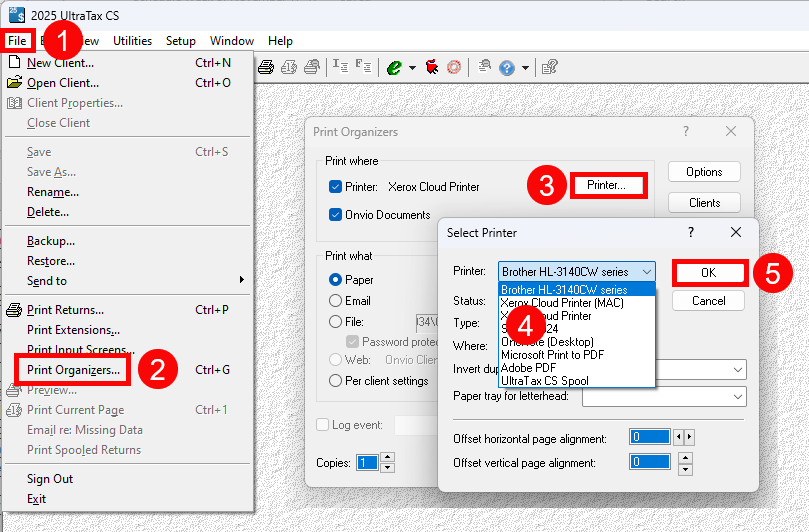Click the printer icon in the toolbar

(x=266, y=67)
